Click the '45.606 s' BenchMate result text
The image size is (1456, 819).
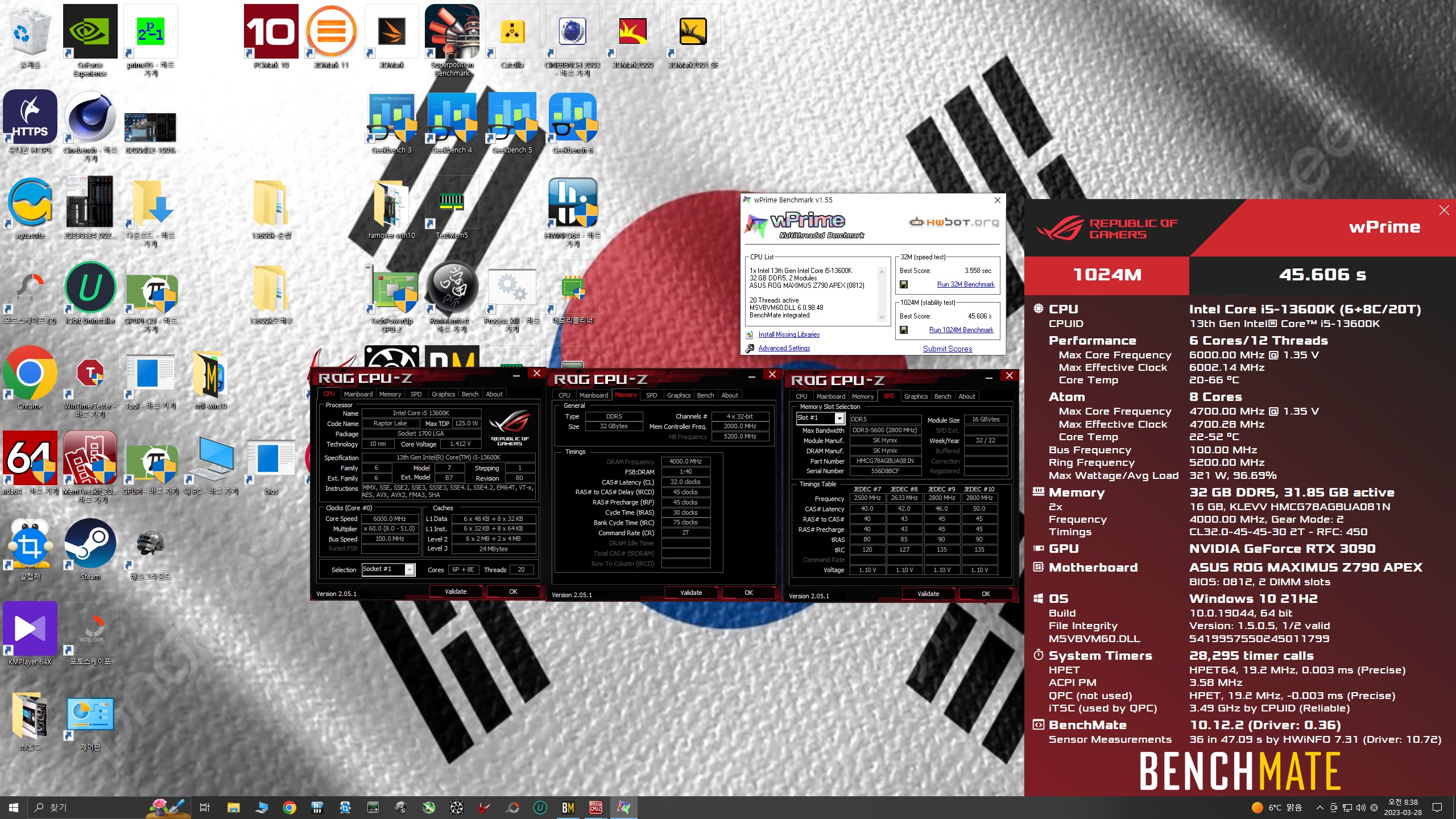click(1322, 275)
